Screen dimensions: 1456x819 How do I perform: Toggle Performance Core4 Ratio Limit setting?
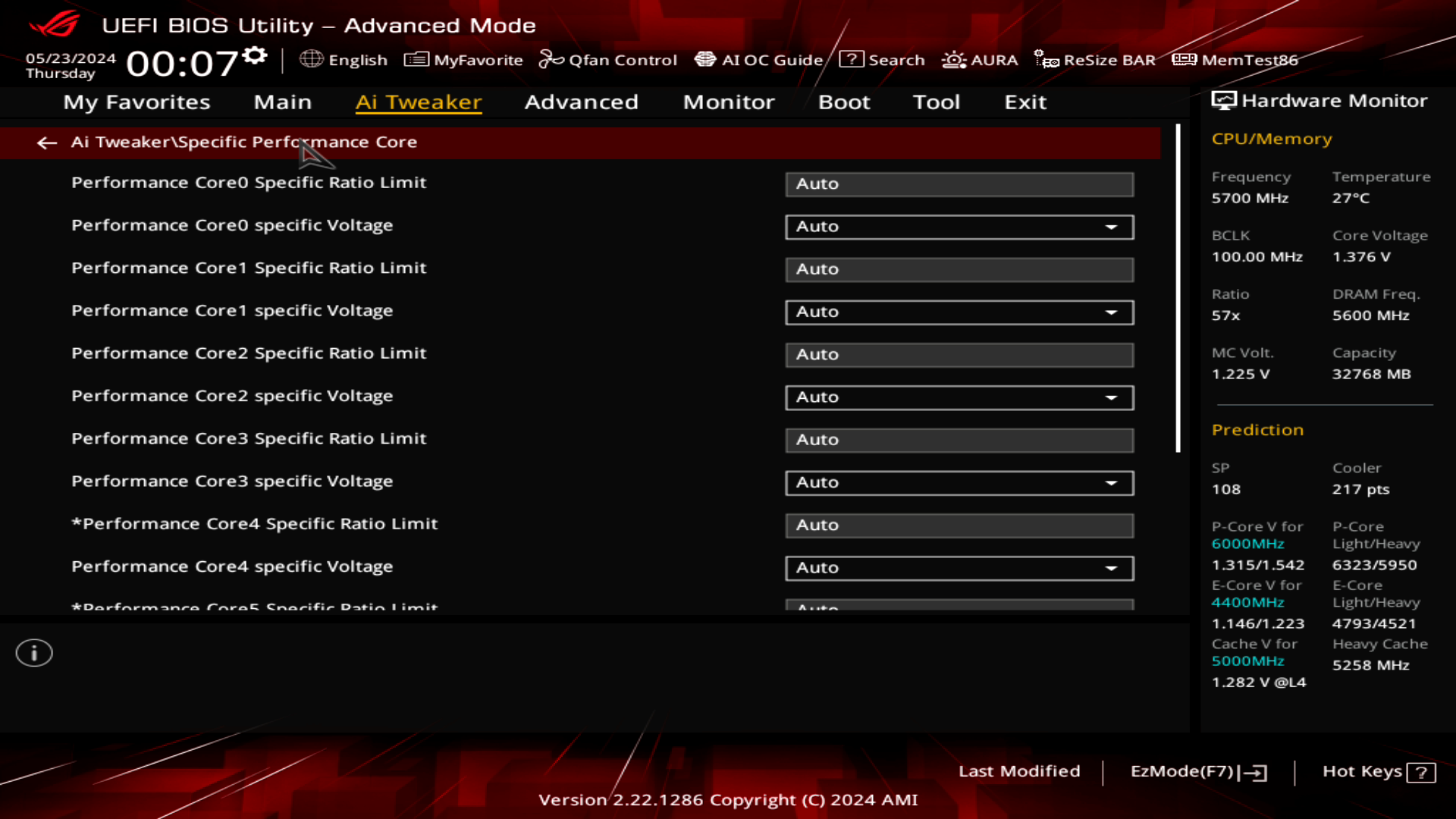tap(959, 525)
